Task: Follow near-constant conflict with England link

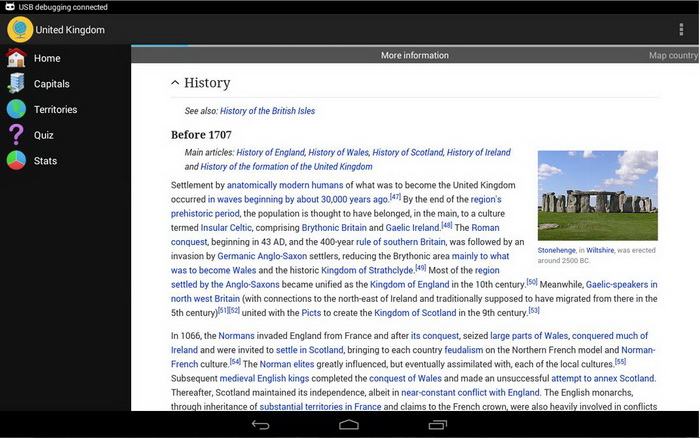Action: pos(471,392)
